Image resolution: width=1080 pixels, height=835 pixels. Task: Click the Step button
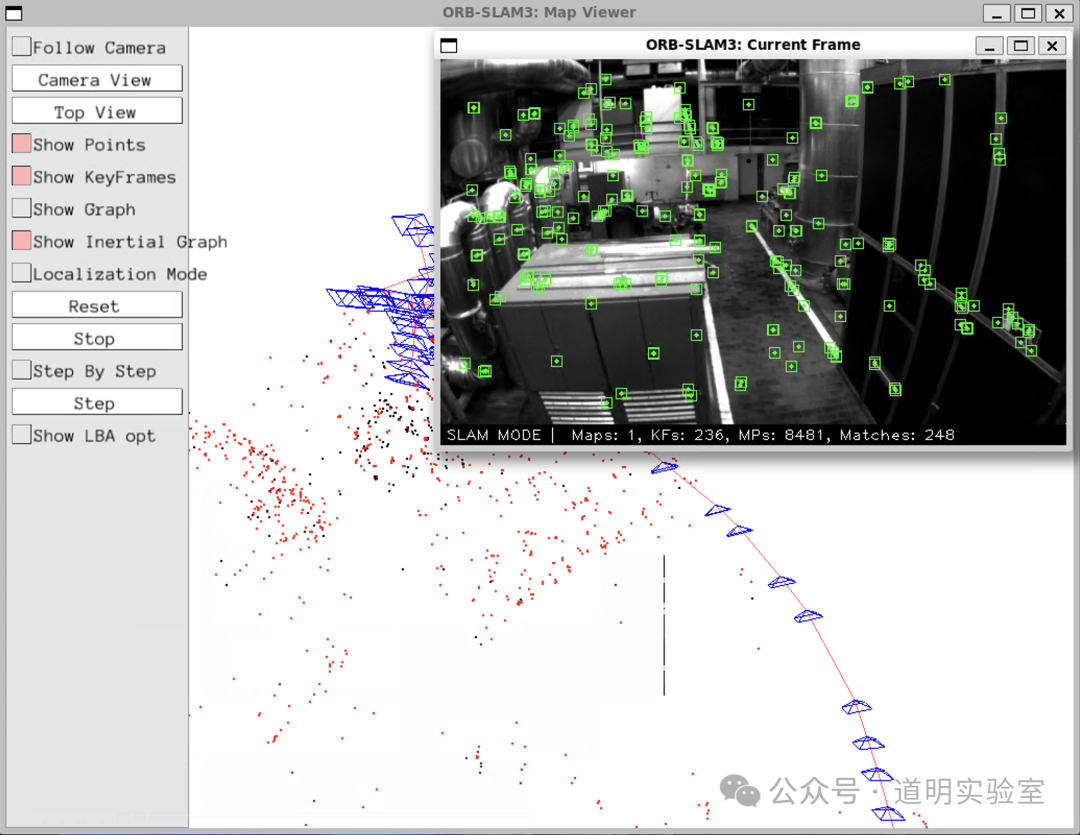click(x=96, y=403)
